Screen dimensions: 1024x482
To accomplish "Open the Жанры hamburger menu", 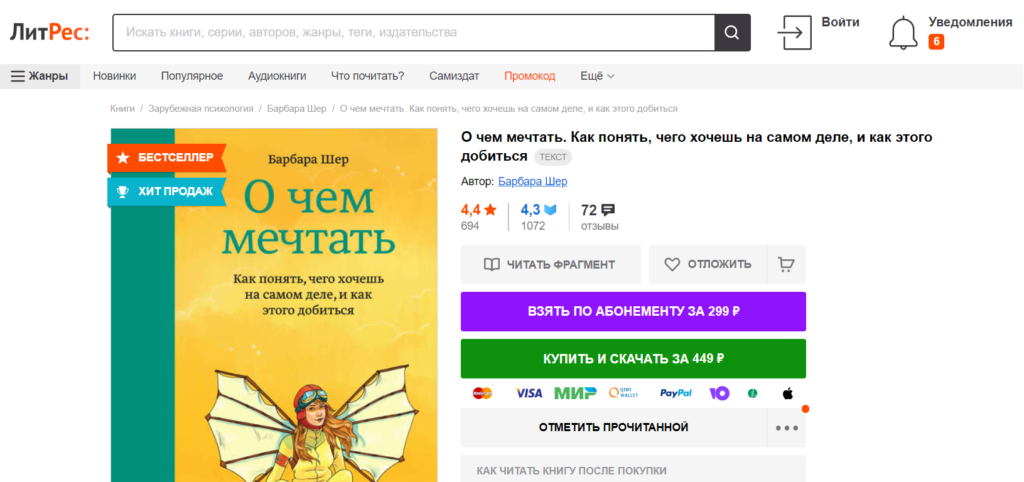I will point(40,76).
